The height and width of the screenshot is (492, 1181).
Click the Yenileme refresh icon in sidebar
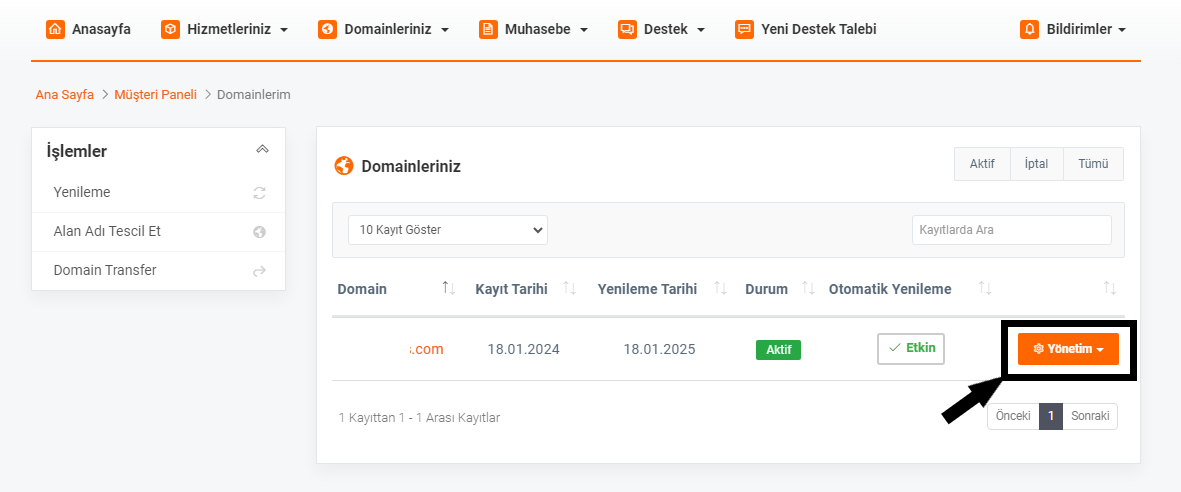click(260, 193)
